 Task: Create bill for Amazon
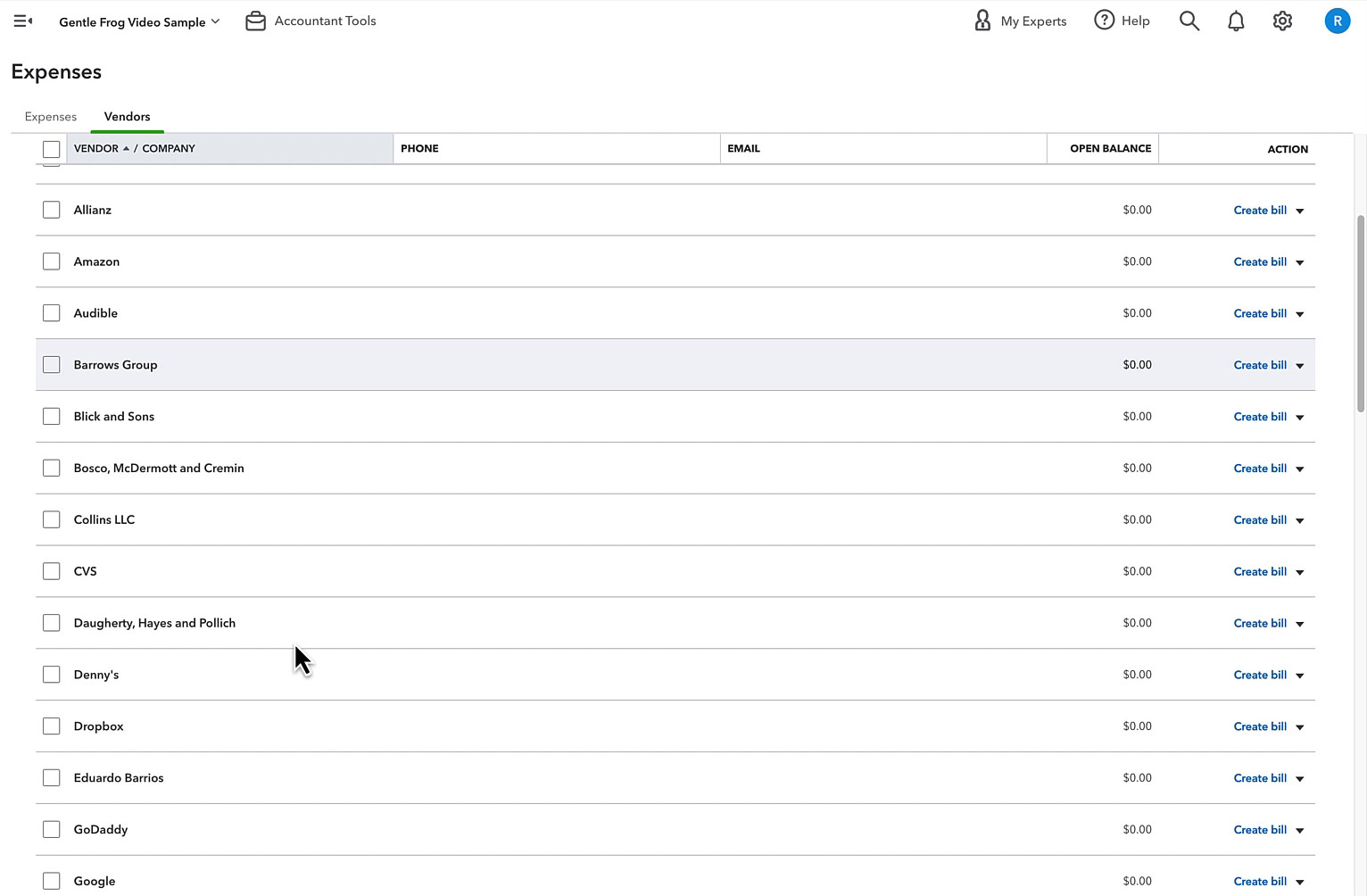1260,262
